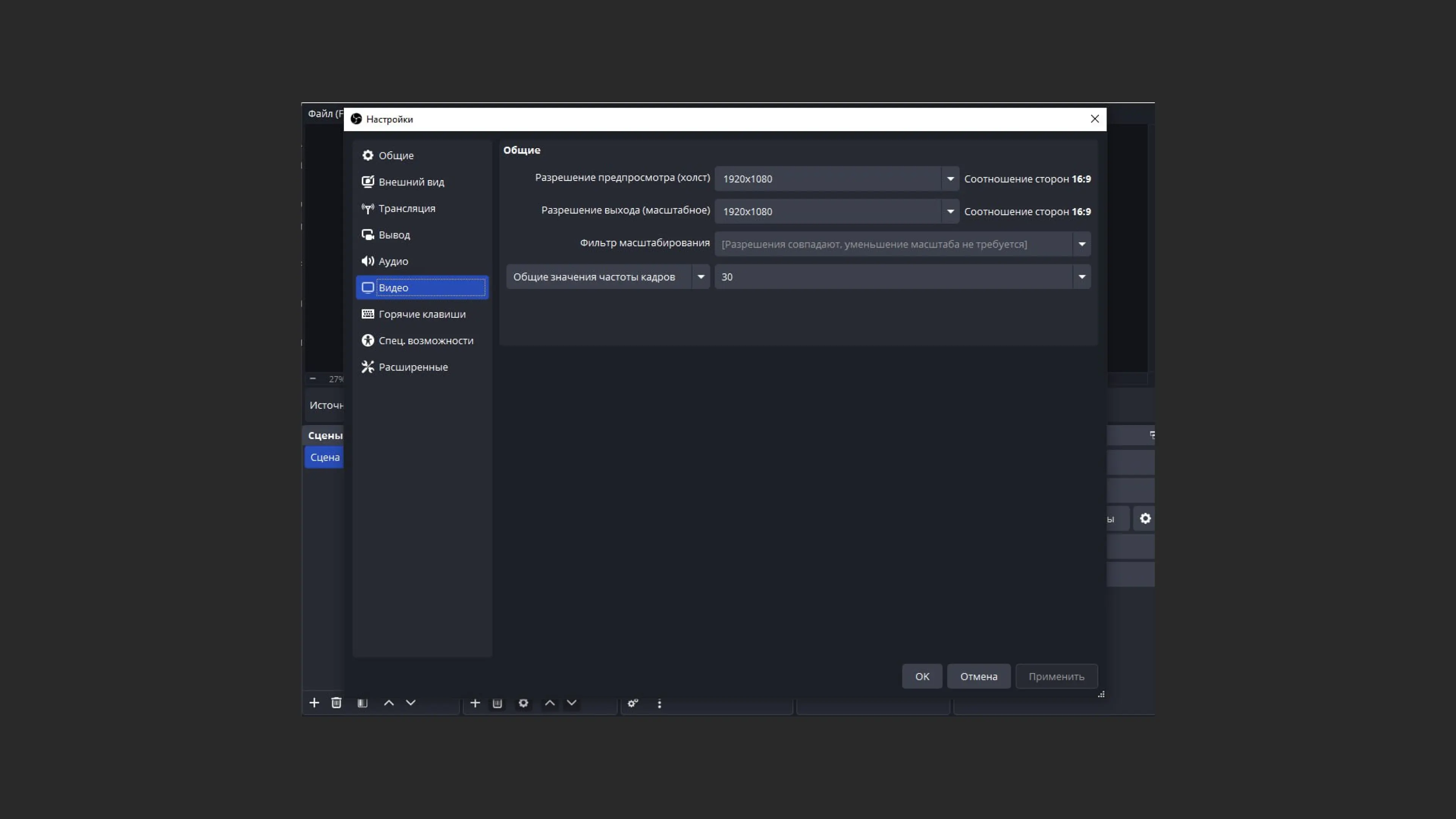Open the Вывод output settings
The image size is (1456, 819).
coord(394,235)
